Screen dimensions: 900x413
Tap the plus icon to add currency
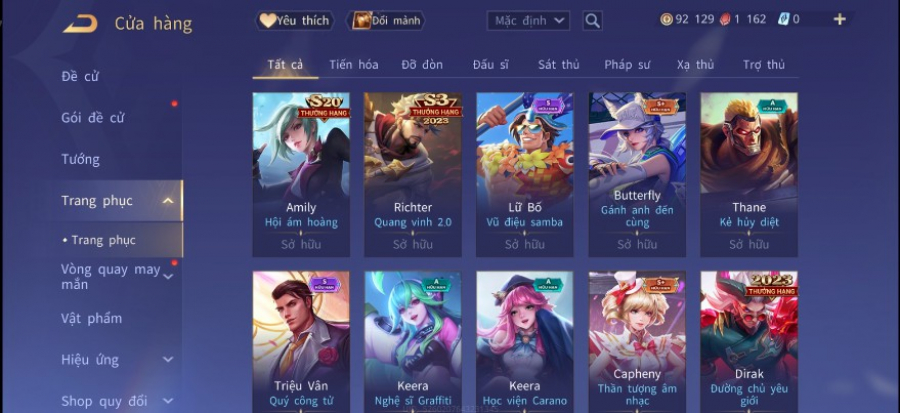click(839, 20)
